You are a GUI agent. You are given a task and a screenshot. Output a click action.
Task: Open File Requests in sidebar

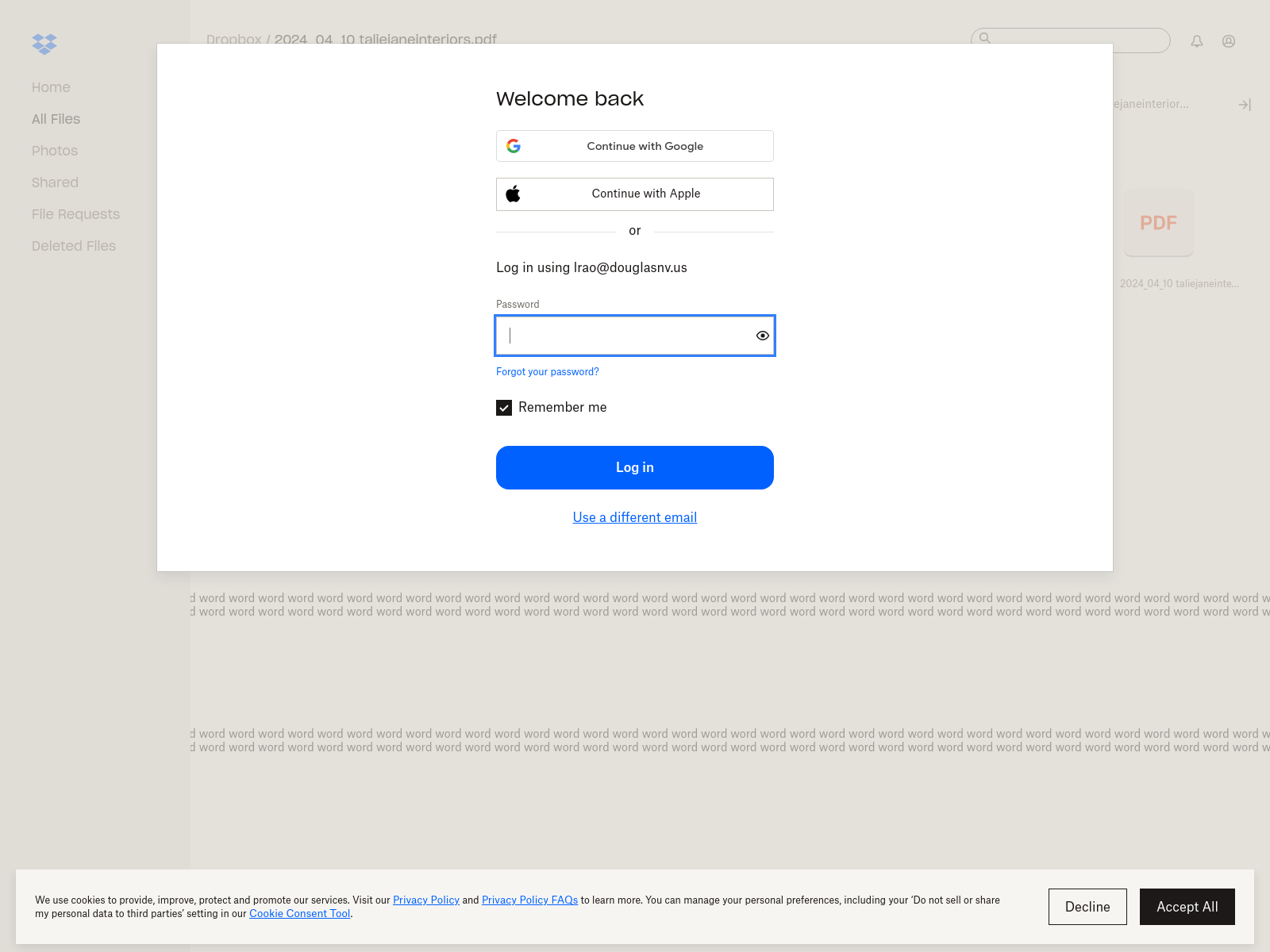click(x=75, y=214)
